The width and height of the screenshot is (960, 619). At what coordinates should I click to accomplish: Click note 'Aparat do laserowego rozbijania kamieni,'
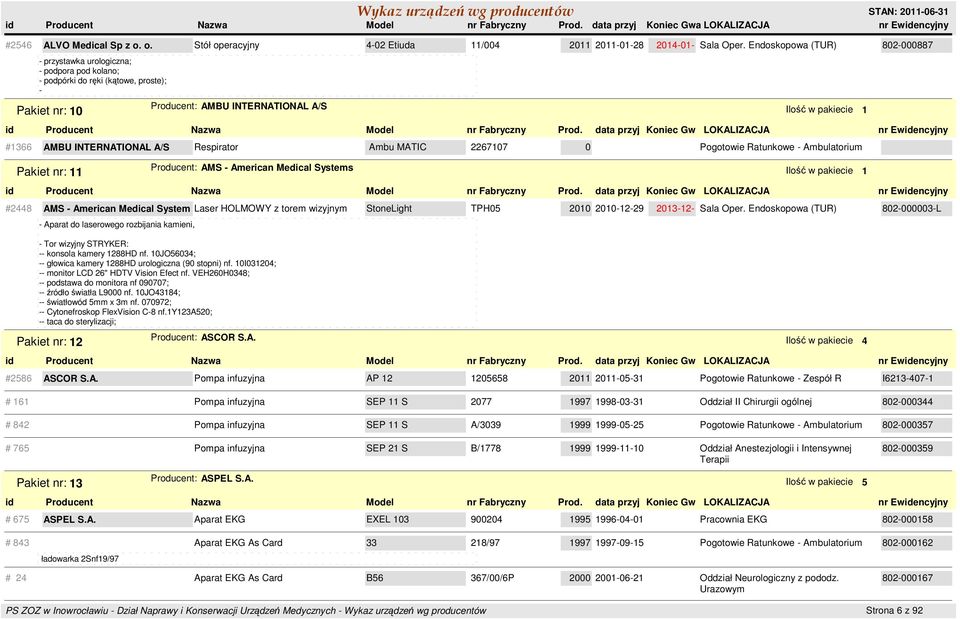click(x=117, y=225)
